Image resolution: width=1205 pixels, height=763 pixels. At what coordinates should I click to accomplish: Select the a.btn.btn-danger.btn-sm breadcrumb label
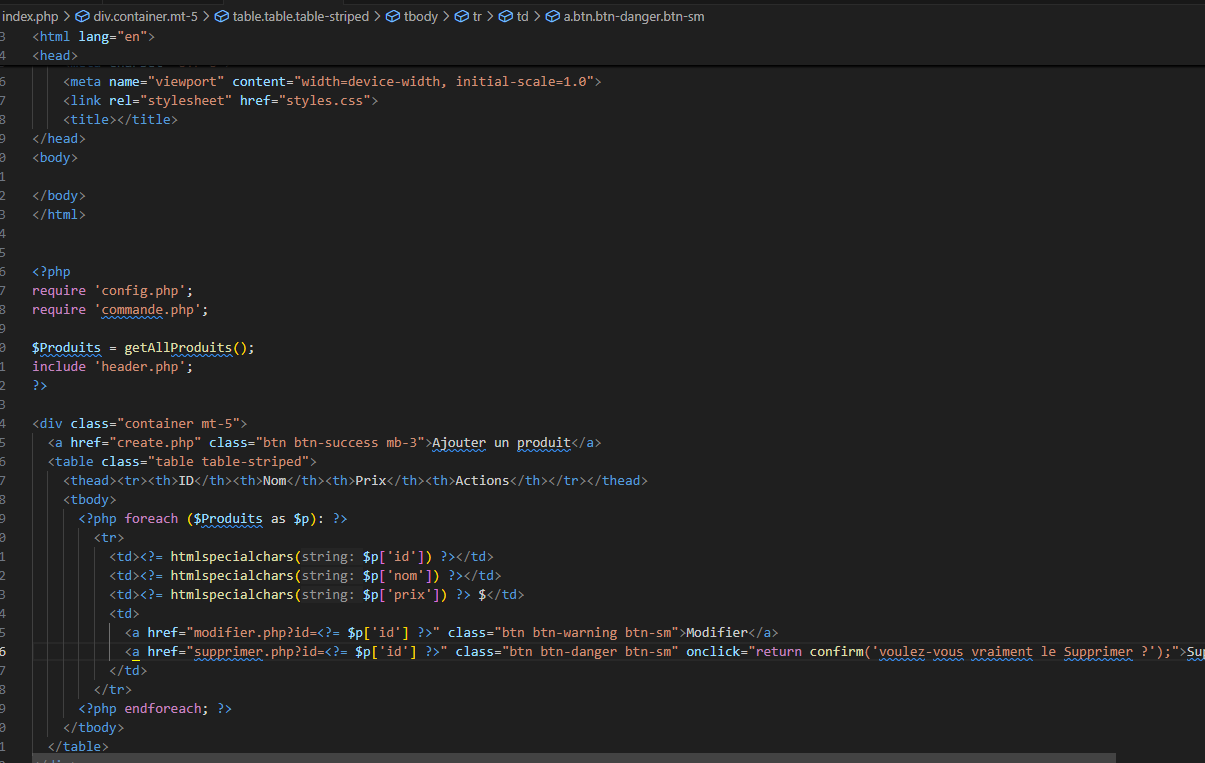[x=634, y=16]
